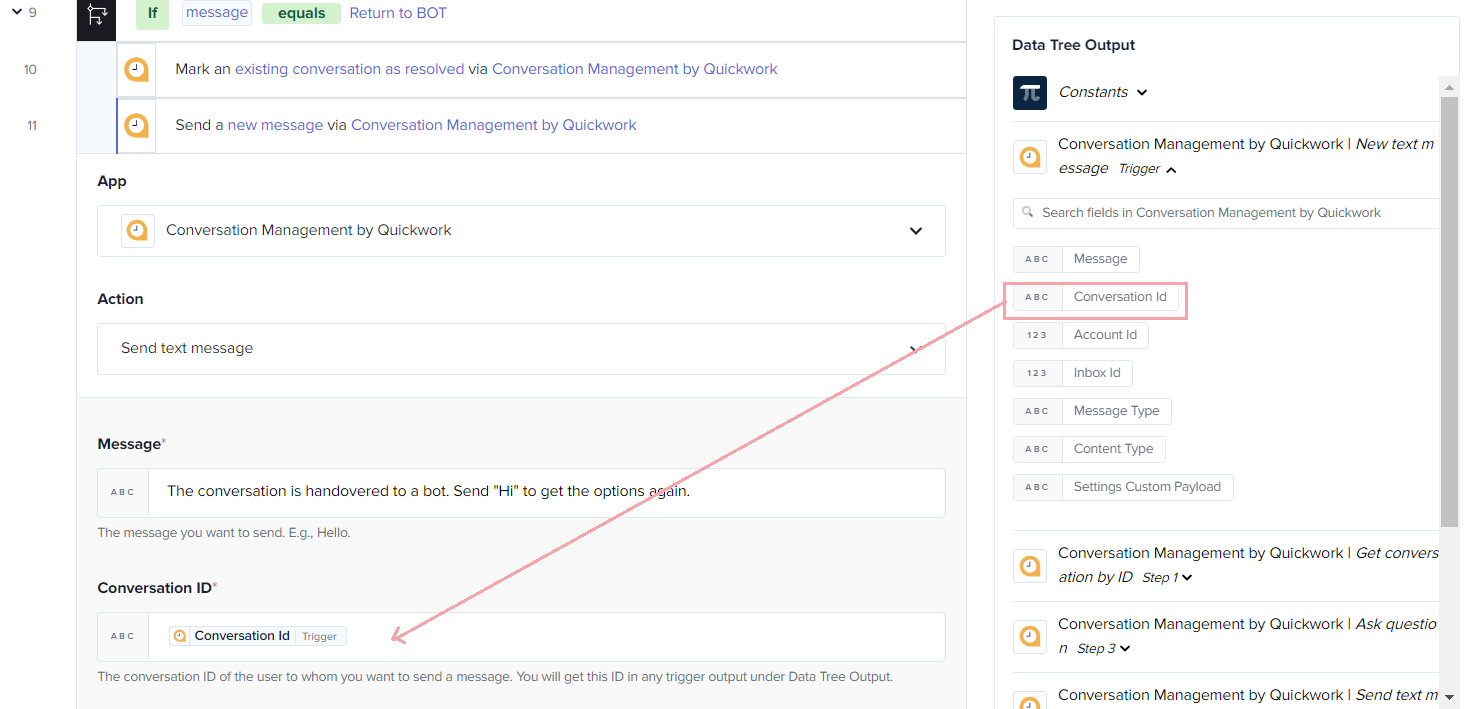1480x709 pixels.
Task: Expand the Get conversation by ID Step 1
Action: pyautogui.click(x=1187, y=578)
